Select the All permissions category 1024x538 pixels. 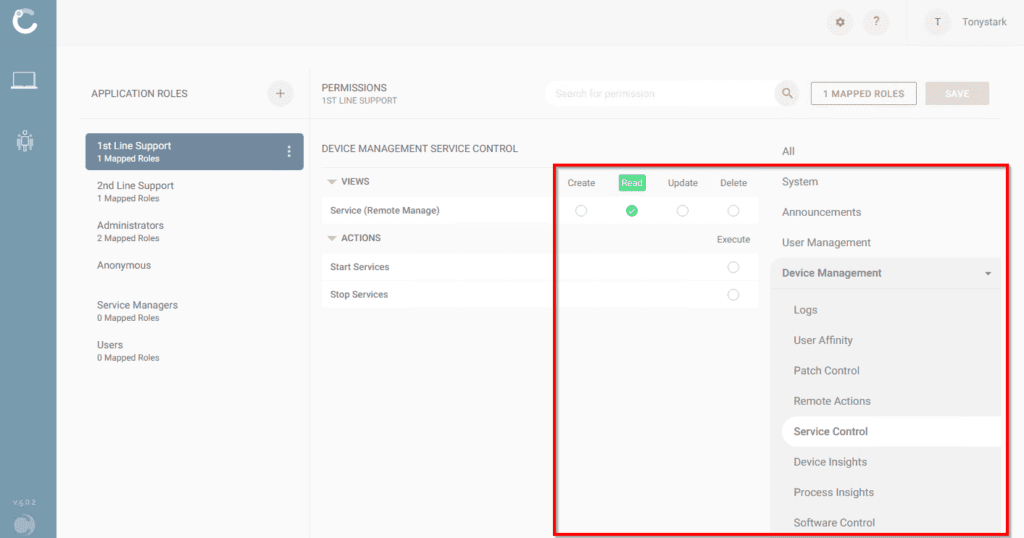[788, 151]
